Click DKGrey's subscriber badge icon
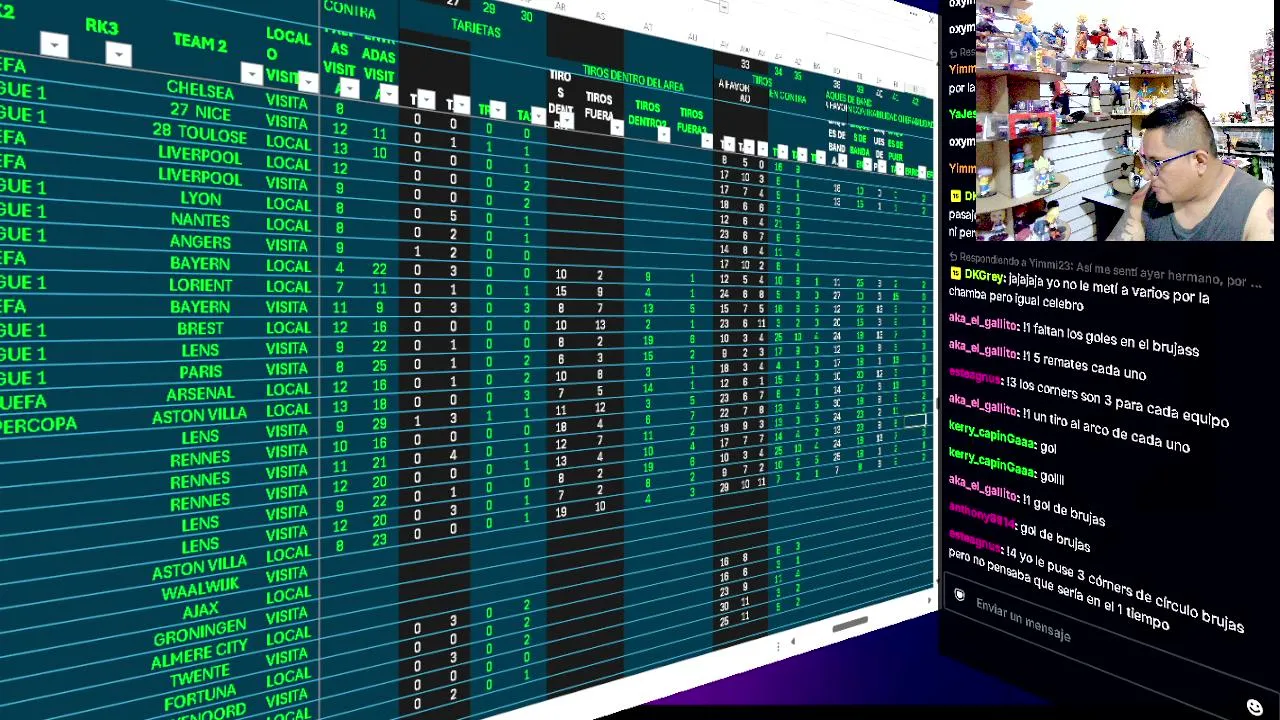The height and width of the screenshot is (720, 1280). [956, 273]
